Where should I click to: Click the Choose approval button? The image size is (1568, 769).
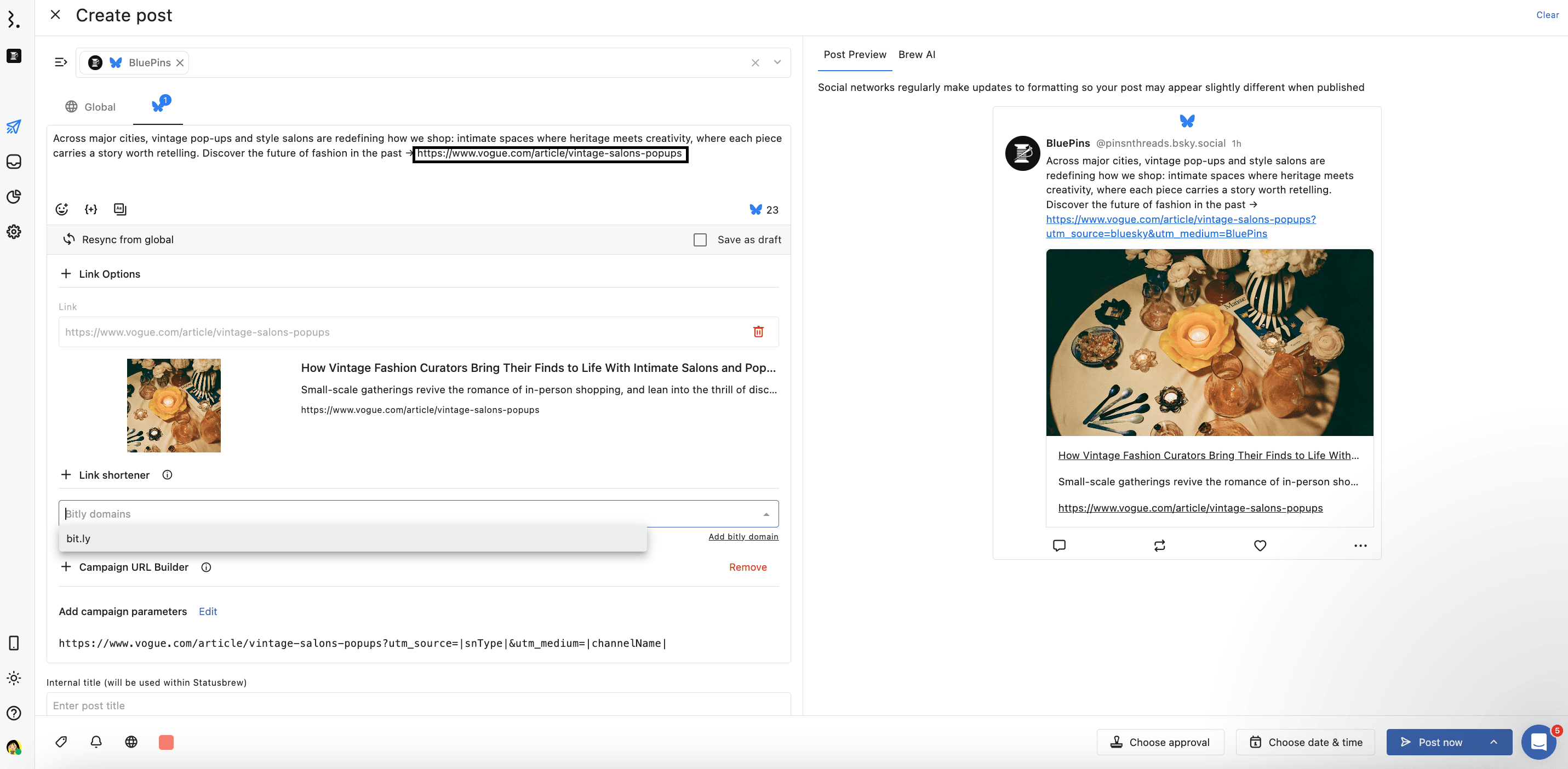[1160, 742]
